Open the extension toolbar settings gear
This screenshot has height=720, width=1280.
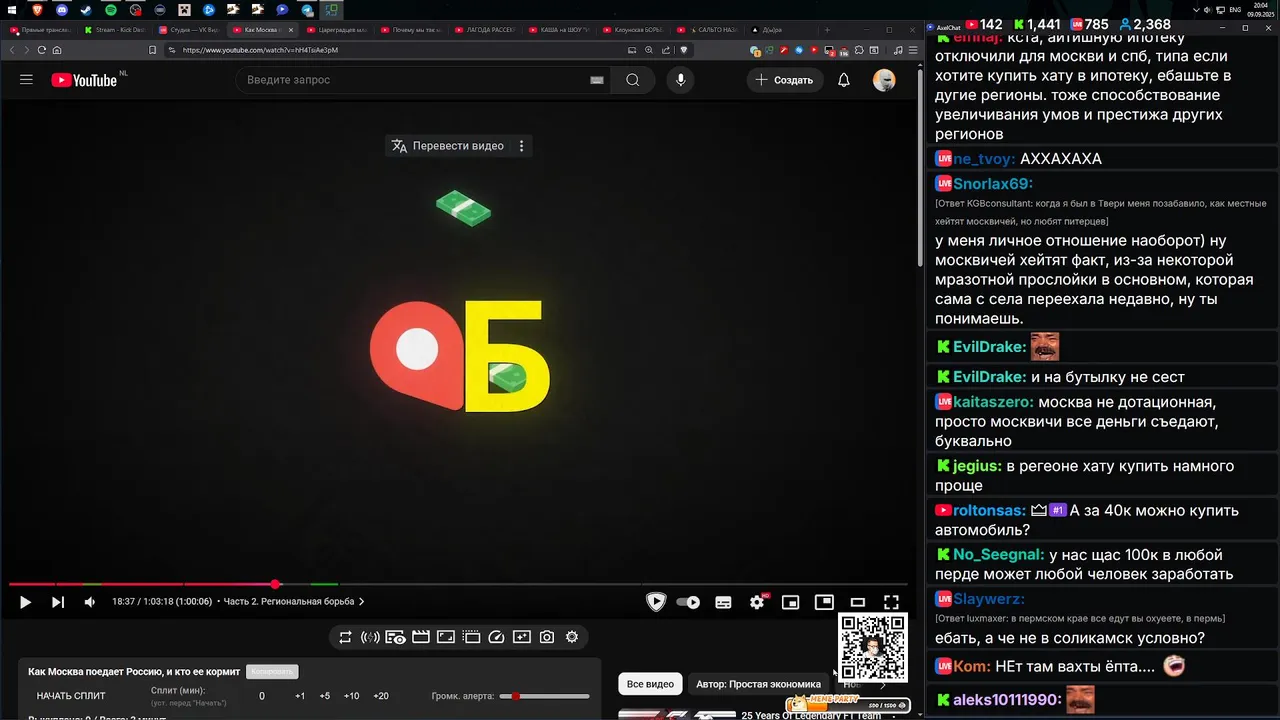(x=572, y=637)
